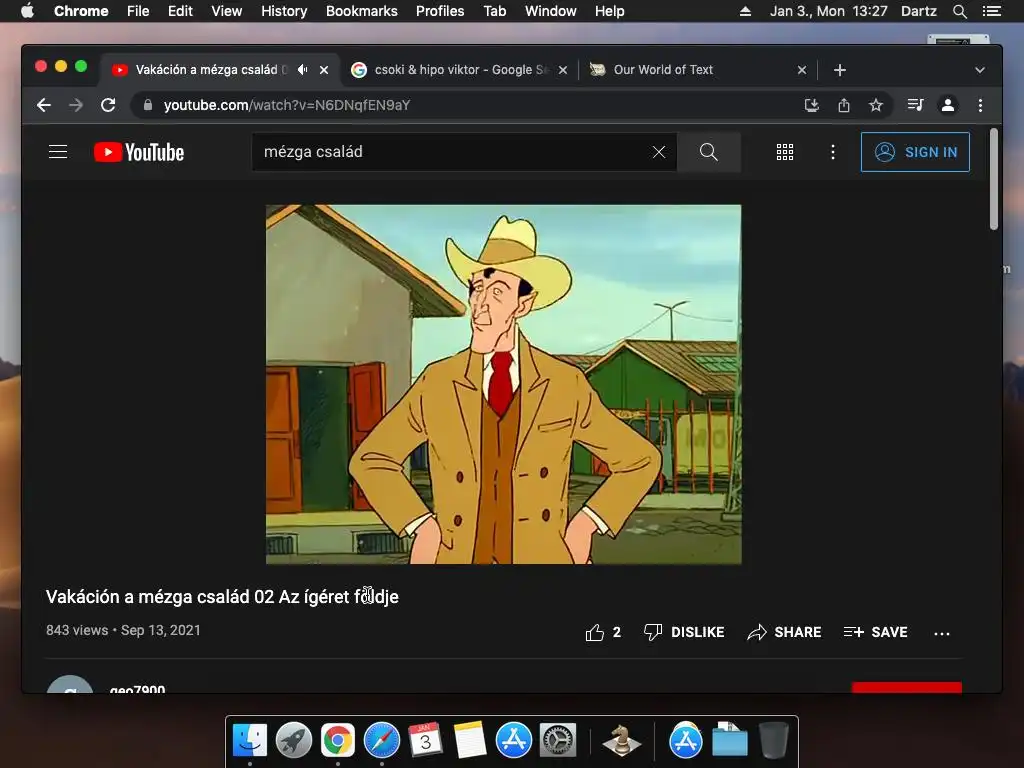
Task: Click the SAVE to playlist button
Action: click(x=875, y=632)
